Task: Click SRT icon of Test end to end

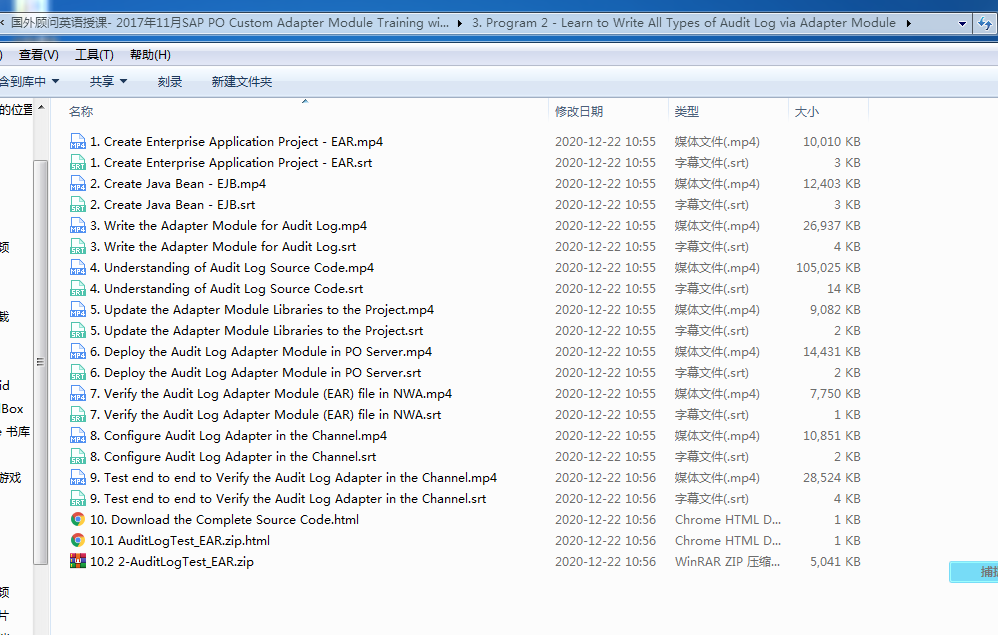Action: point(78,498)
